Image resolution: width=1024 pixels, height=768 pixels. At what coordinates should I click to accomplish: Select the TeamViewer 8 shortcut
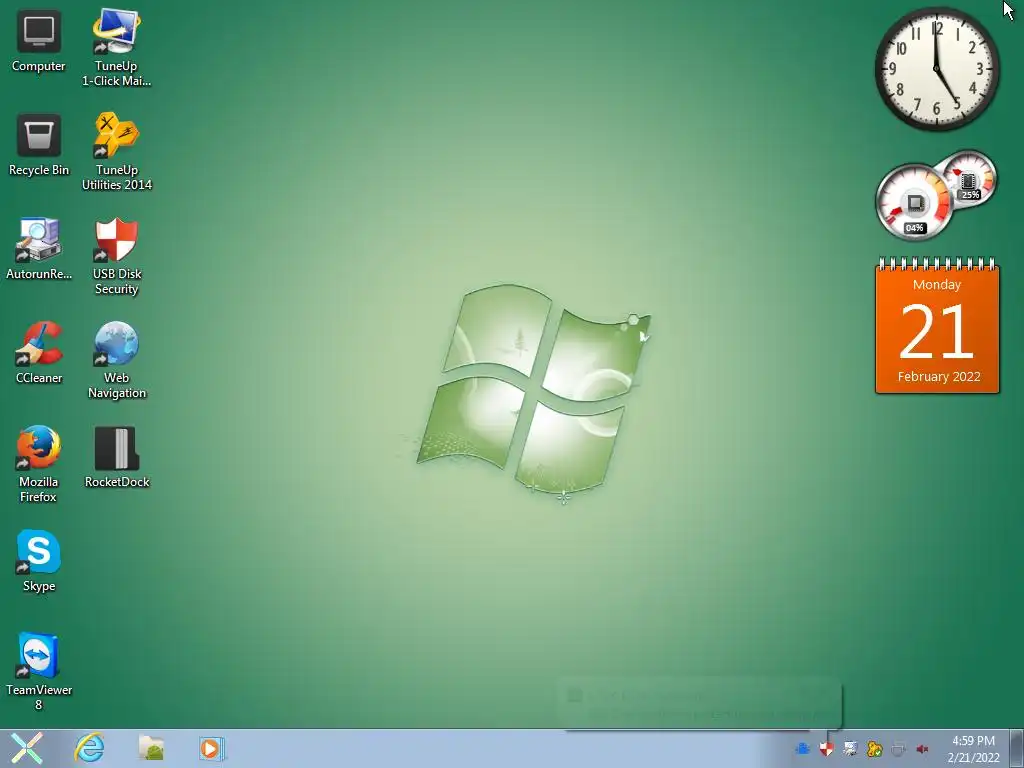[x=39, y=671]
